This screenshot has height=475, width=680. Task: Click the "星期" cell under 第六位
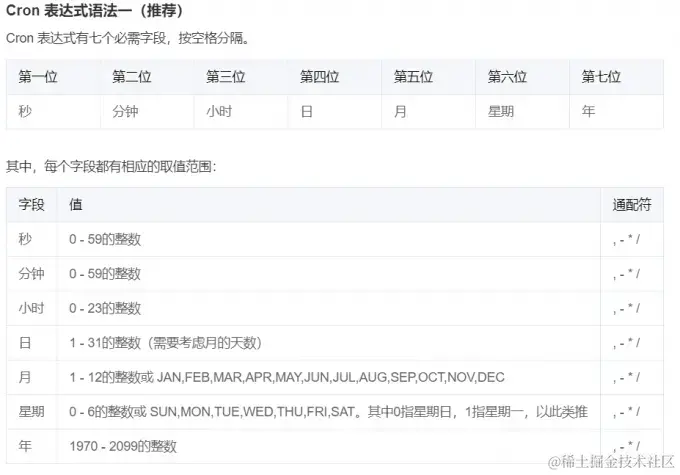[x=523, y=111]
